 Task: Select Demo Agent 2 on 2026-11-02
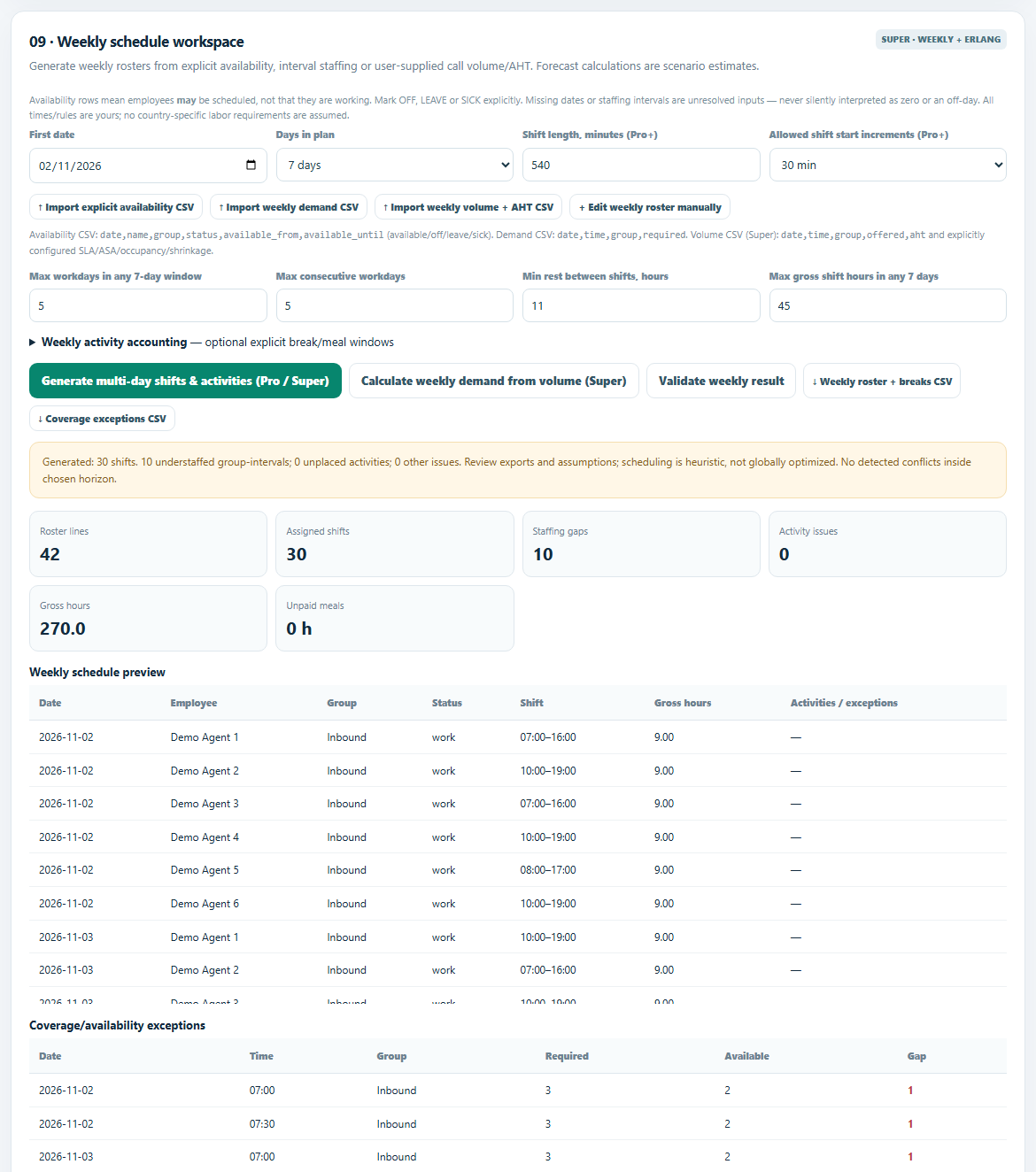click(518, 771)
